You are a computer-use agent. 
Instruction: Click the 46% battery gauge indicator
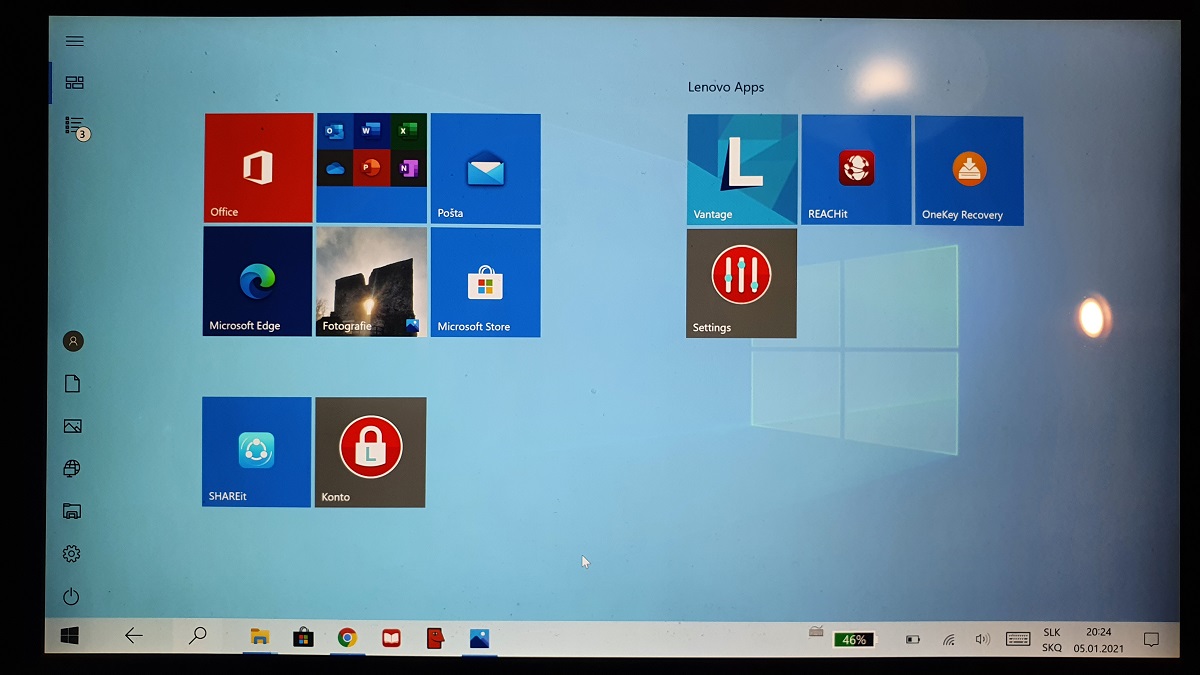(x=854, y=640)
